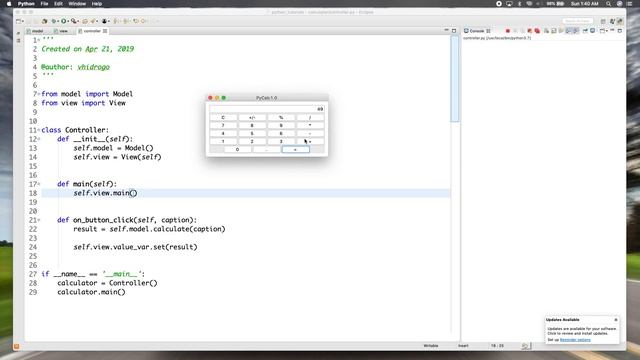
Task: Maximize the Console view
Action: tap(620, 31)
